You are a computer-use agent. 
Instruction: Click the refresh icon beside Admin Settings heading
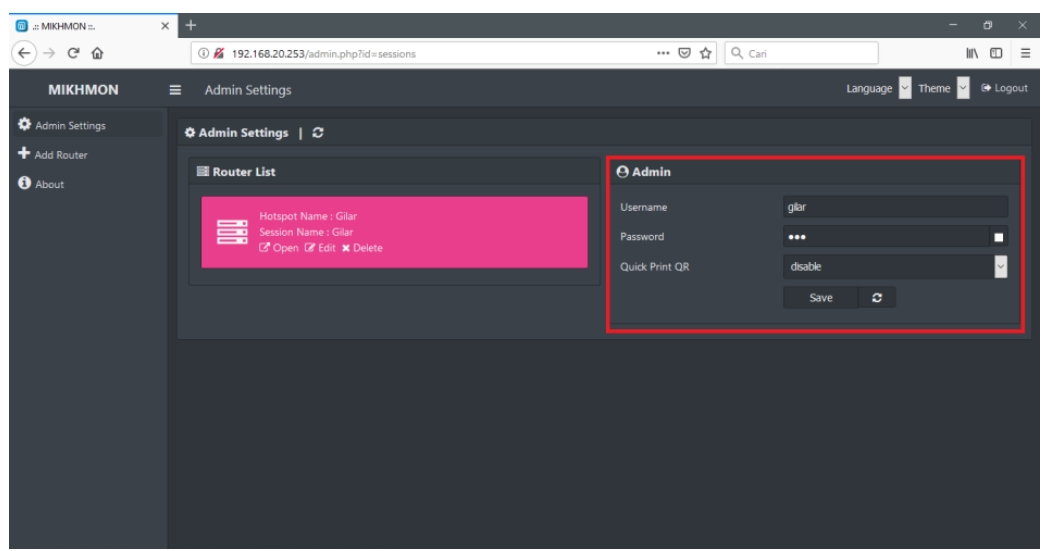point(318,132)
